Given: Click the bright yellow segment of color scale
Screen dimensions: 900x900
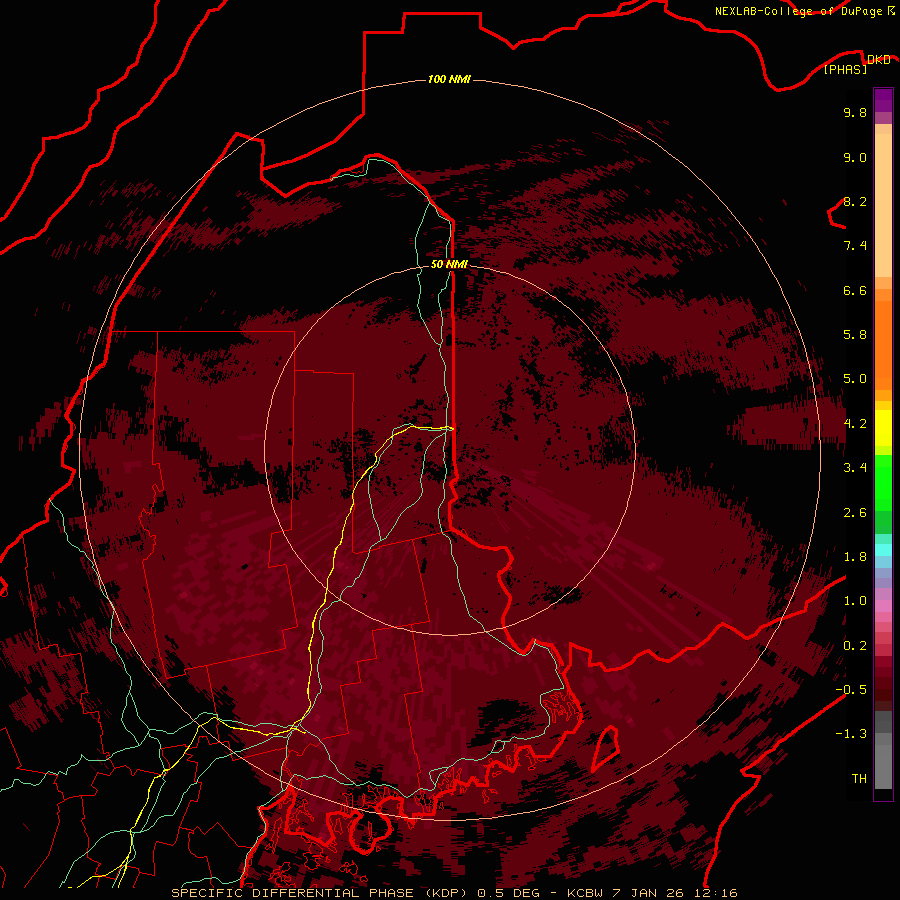Looking at the screenshot, I should [x=883, y=428].
